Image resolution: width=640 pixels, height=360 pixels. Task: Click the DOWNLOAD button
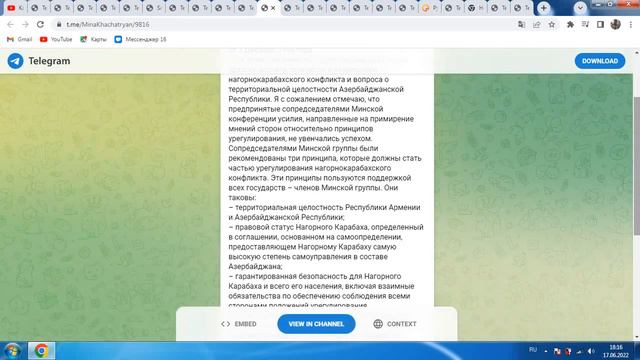click(x=600, y=61)
